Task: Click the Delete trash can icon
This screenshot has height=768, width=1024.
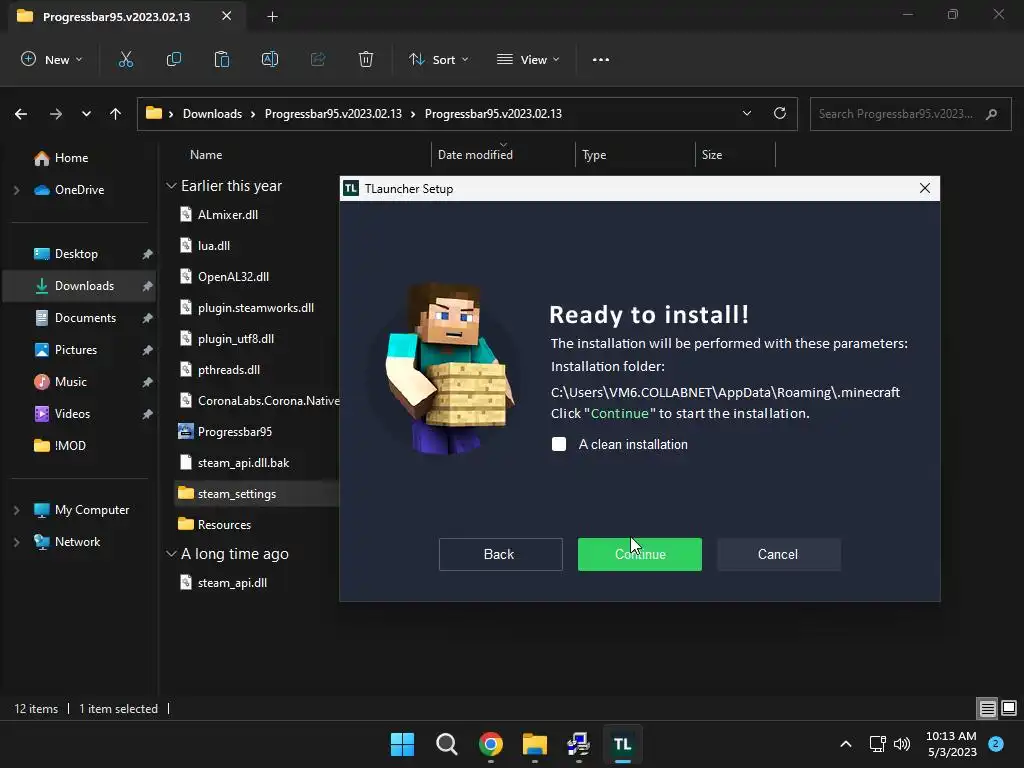Action: (x=366, y=59)
